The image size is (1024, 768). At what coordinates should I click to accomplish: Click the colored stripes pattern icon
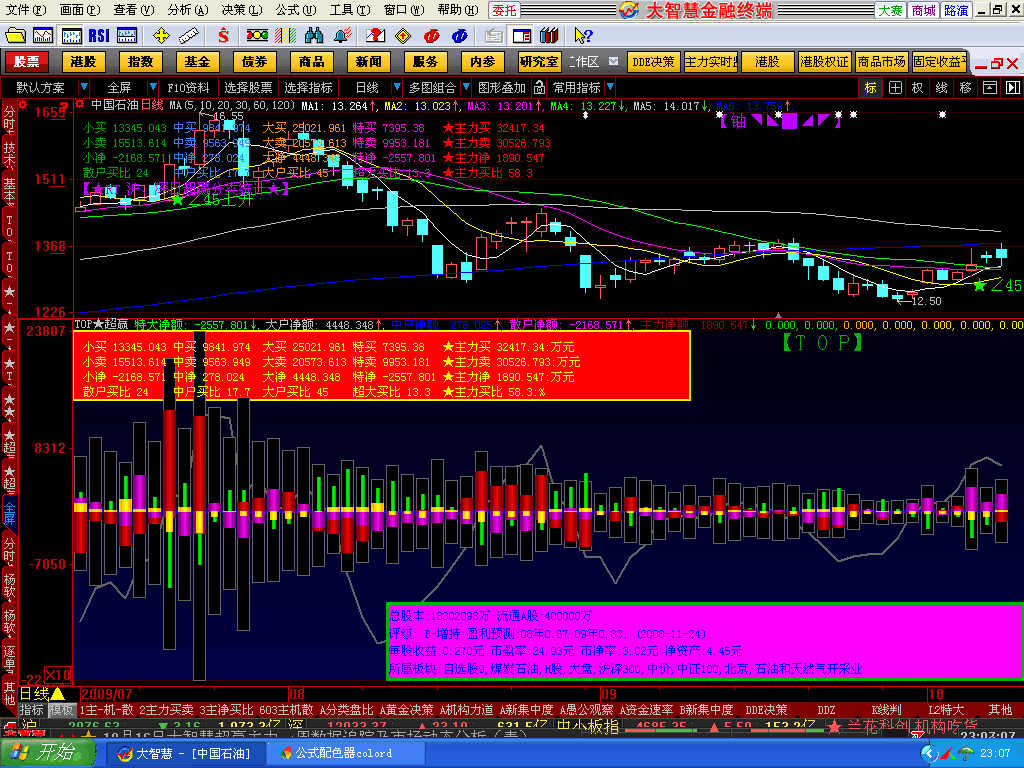pos(285,35)
